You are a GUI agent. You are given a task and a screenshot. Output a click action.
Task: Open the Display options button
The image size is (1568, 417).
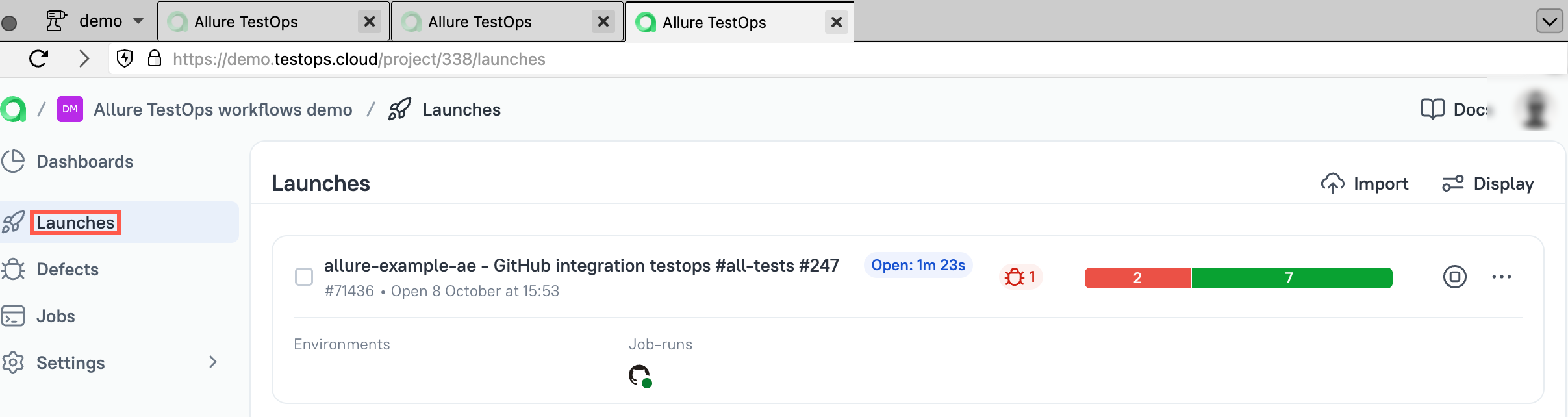point(1488,184)
